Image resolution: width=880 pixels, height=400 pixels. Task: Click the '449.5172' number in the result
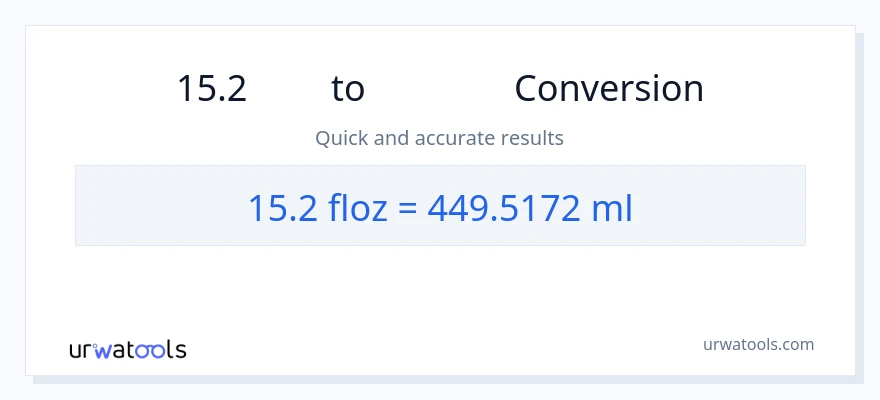click(x=503, y=208)
